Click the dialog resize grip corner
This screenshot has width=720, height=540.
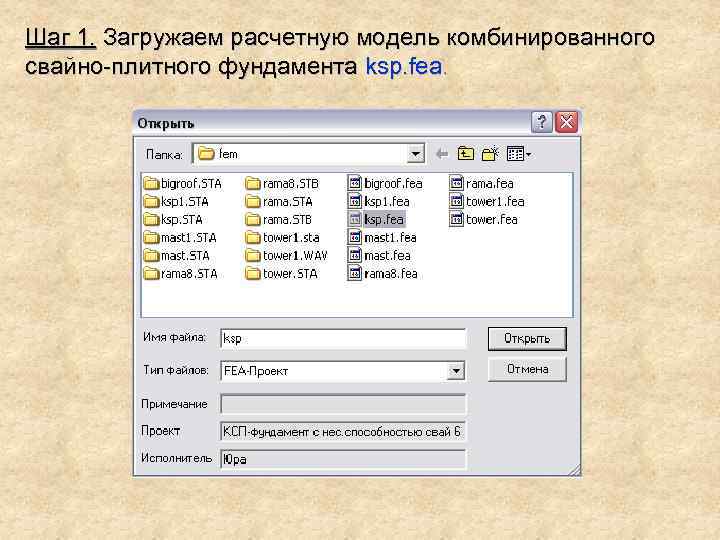pyautogui.click(x=574, y=470)
